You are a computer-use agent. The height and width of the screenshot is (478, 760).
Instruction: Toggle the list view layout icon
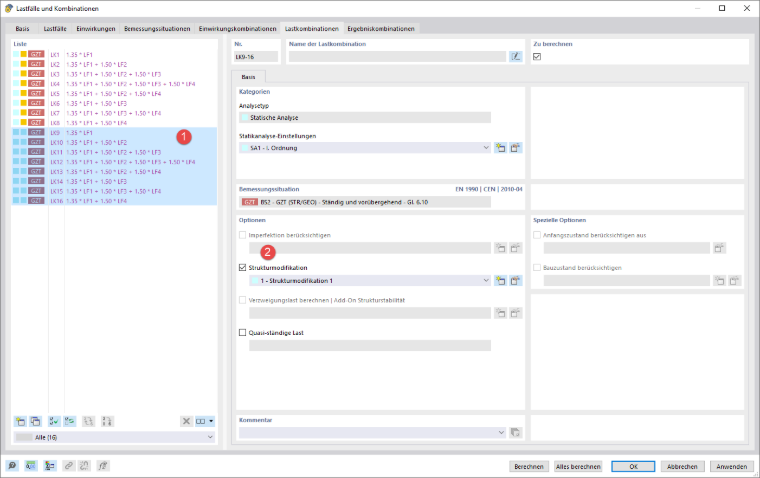pos(201,421)
